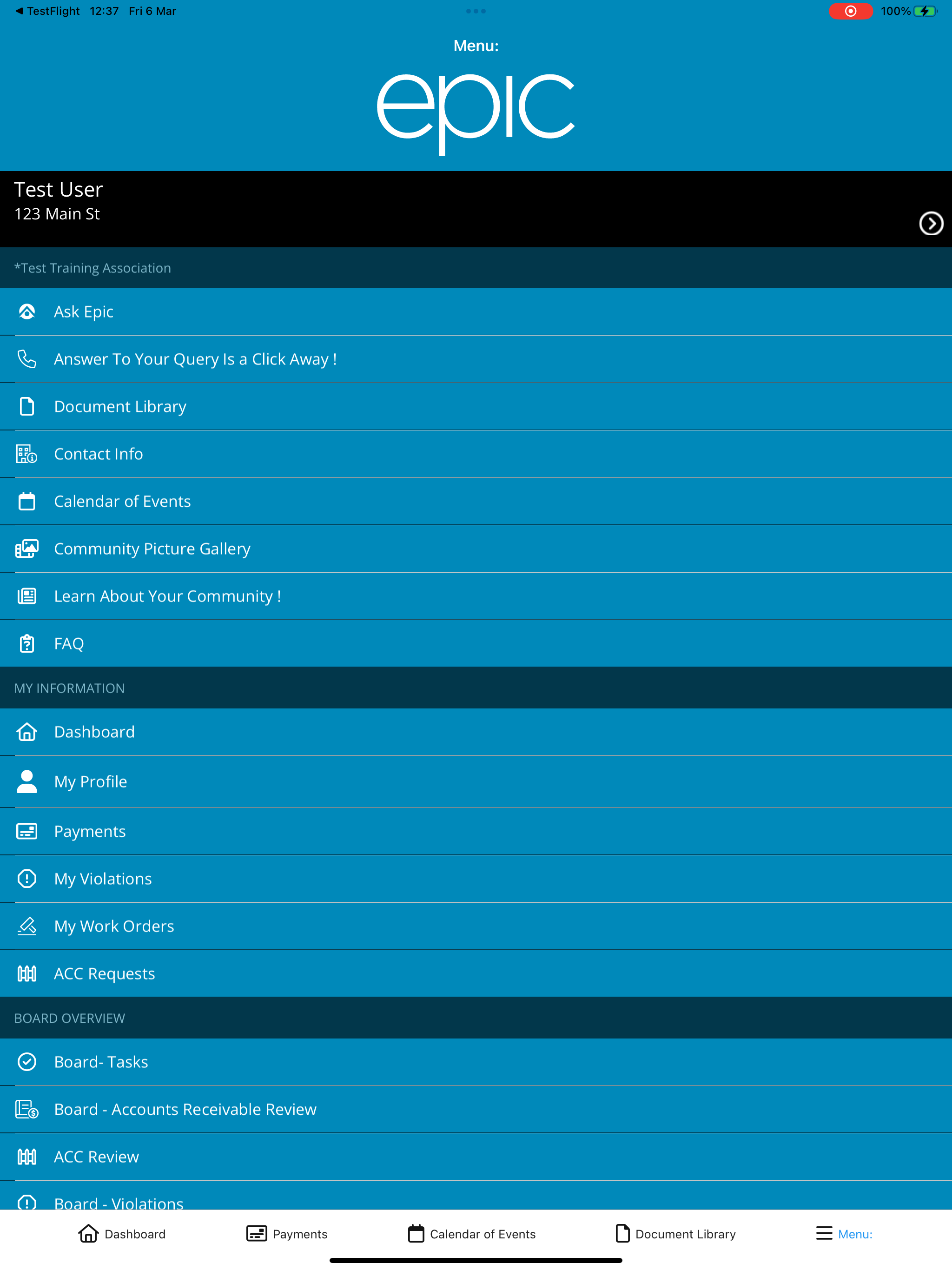The width and height of the screenshot is (952, 1270).
Task: Open Calendar of Events from the menu list
Action: 476,501
